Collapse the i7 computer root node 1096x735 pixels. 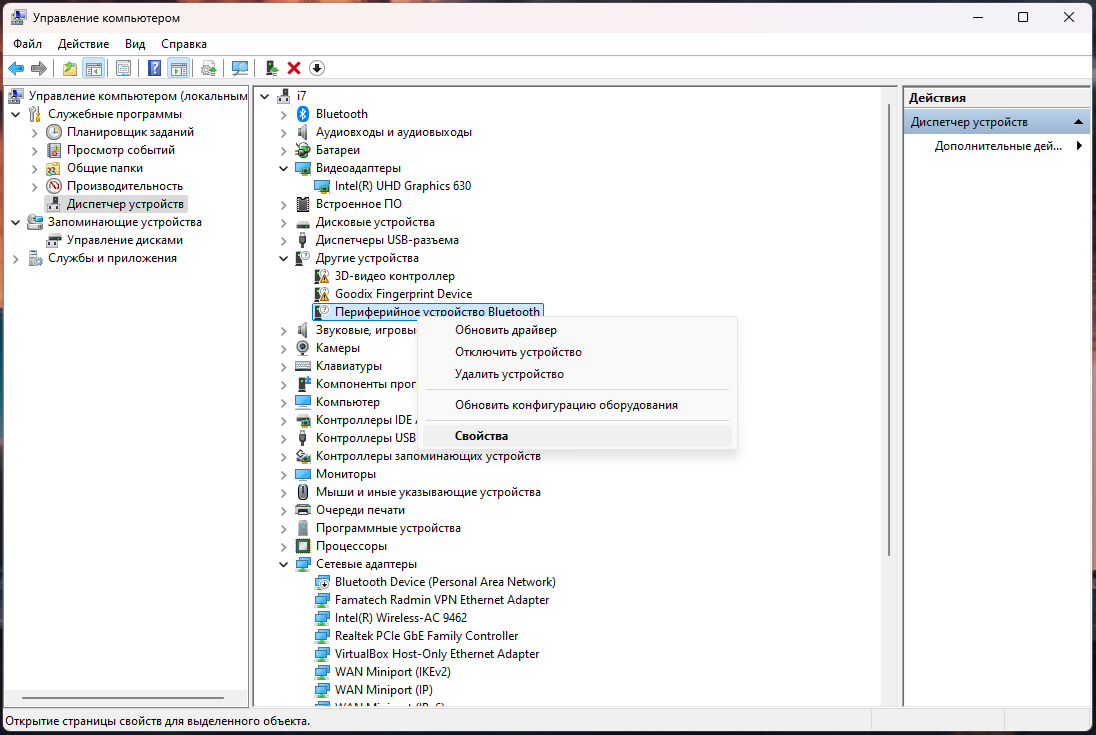265,96
